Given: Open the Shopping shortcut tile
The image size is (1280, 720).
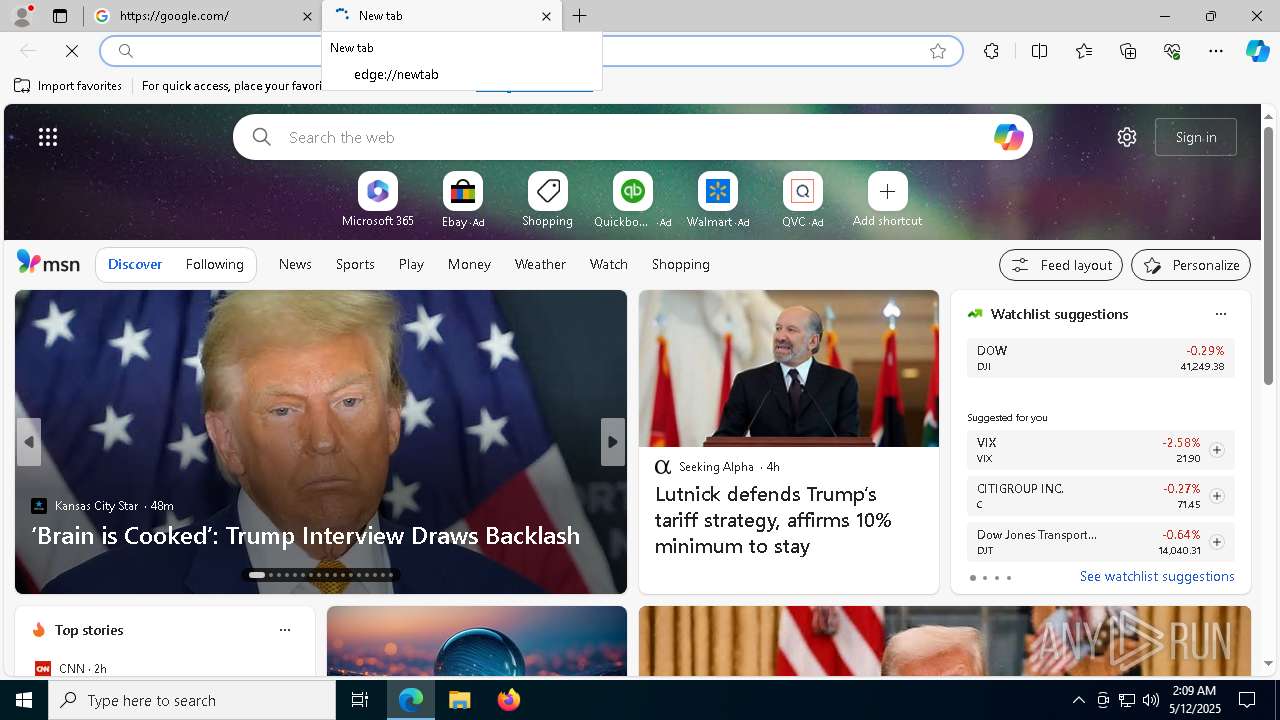Looking at the screenshot, I should pyautogui.click(x=547, y=199).
